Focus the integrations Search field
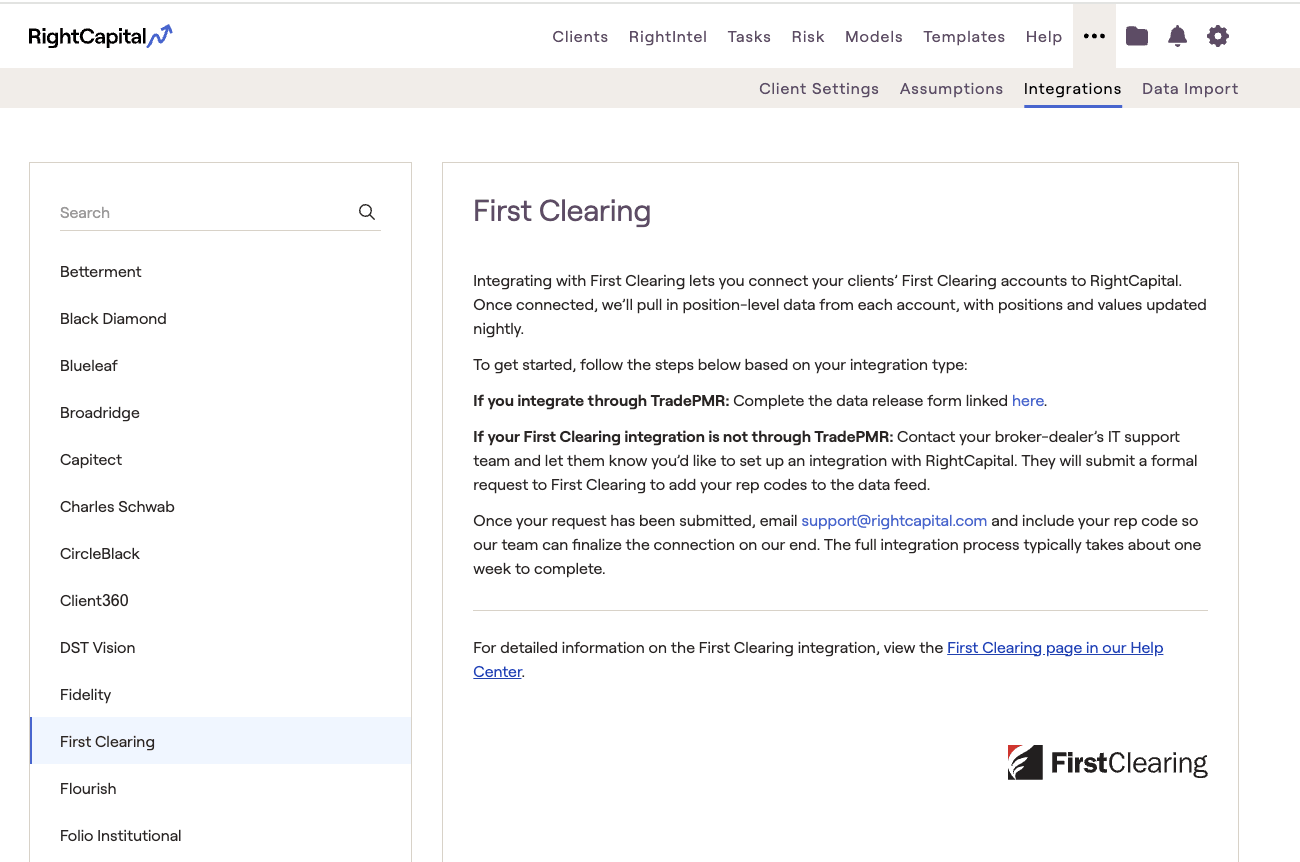The width and height of the screenshot is (1300, 862). click(x=205, y=213)
